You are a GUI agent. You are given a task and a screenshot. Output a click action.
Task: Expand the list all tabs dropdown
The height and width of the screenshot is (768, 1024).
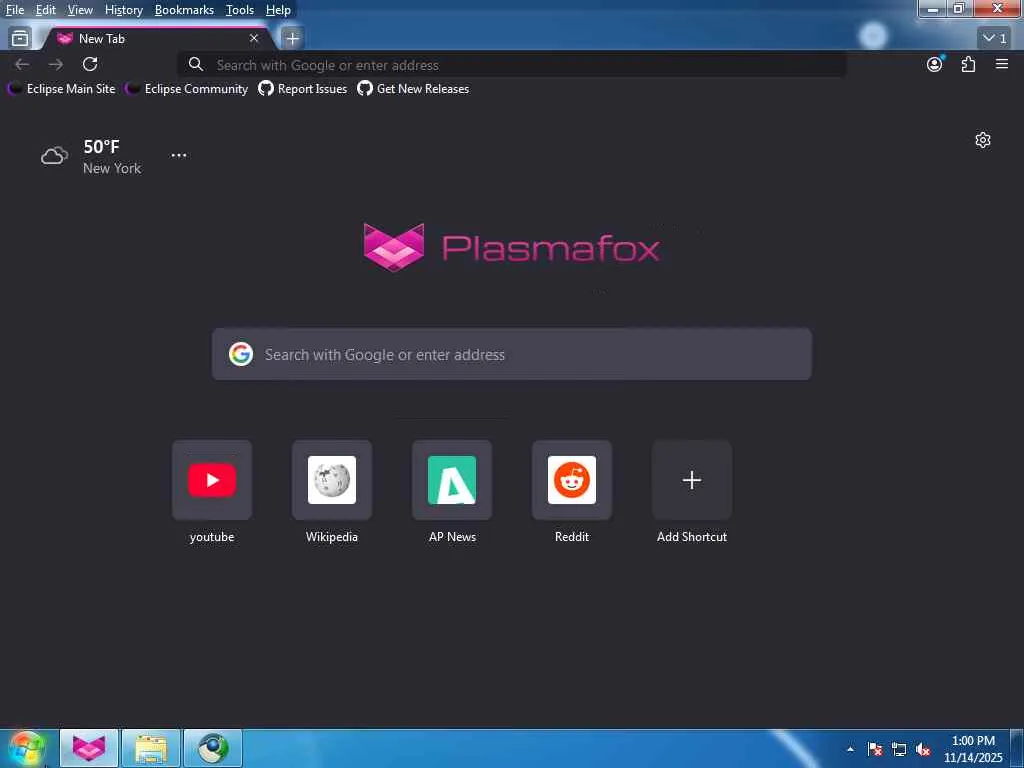point(995,39)
